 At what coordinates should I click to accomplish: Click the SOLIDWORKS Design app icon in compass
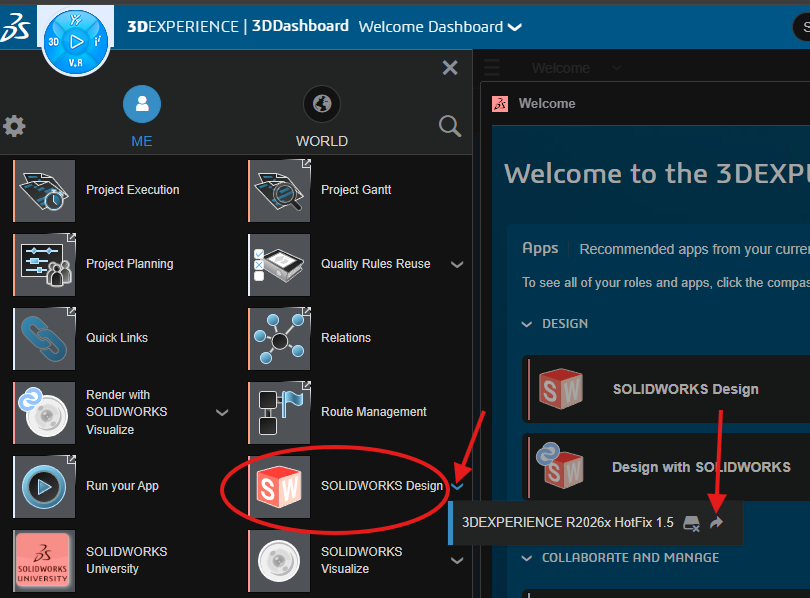coord(279,487)
